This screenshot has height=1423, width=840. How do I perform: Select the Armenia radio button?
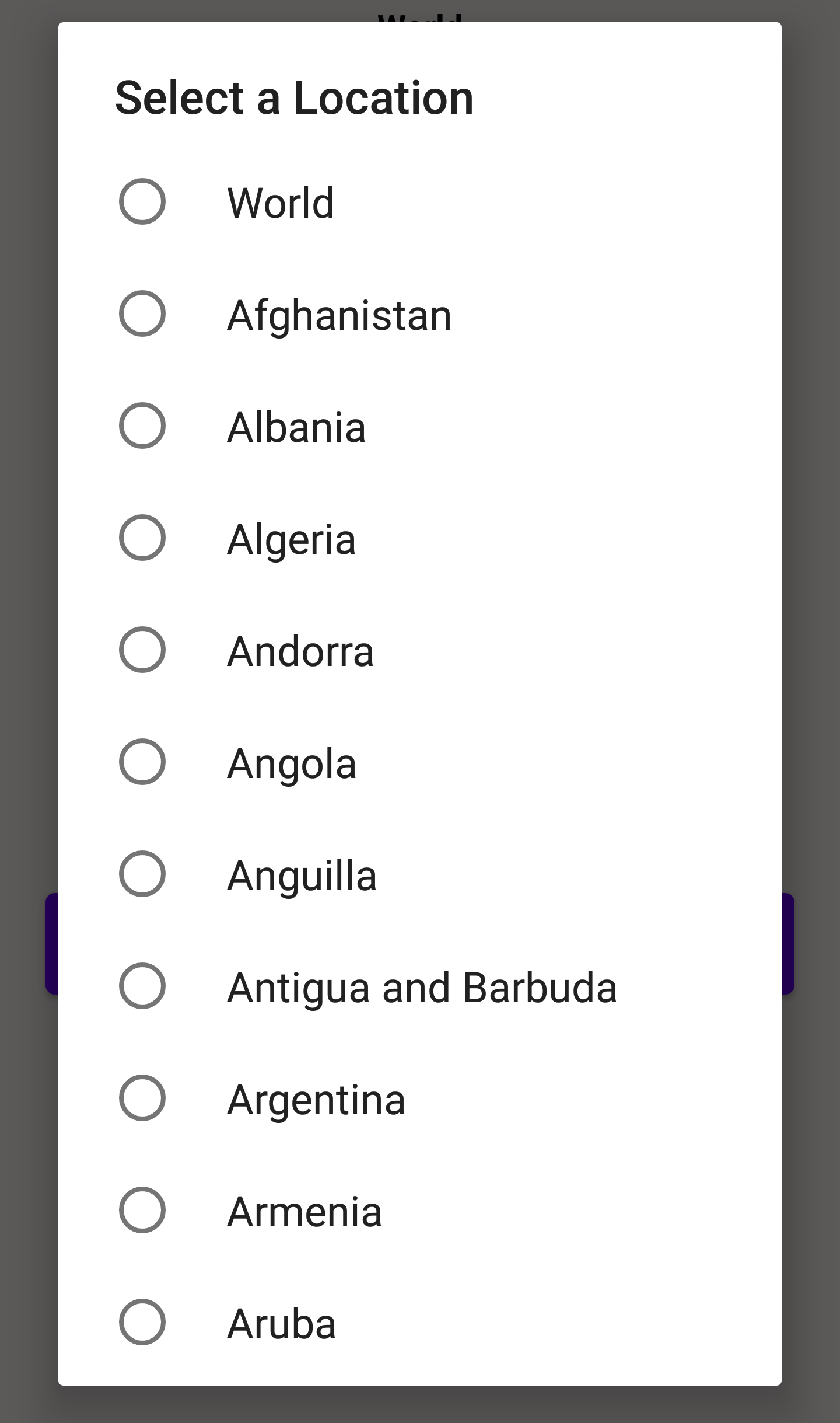coord(142,1211)
